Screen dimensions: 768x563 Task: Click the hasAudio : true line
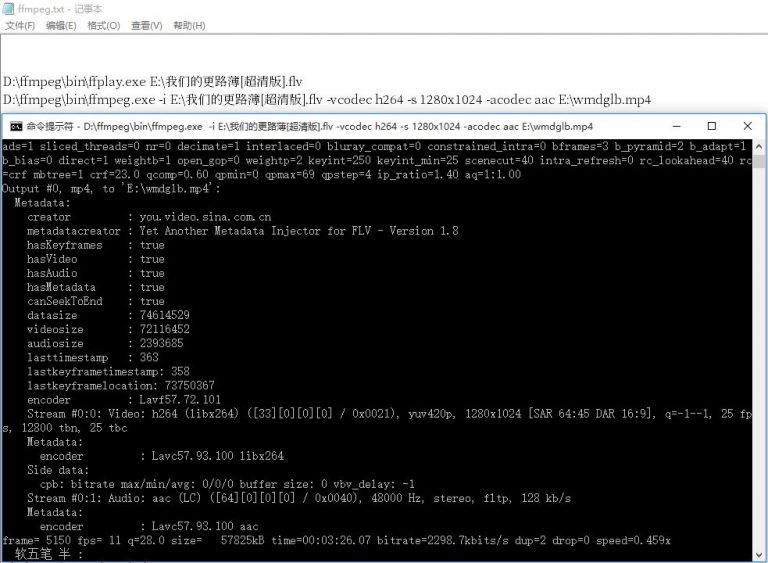96,273
